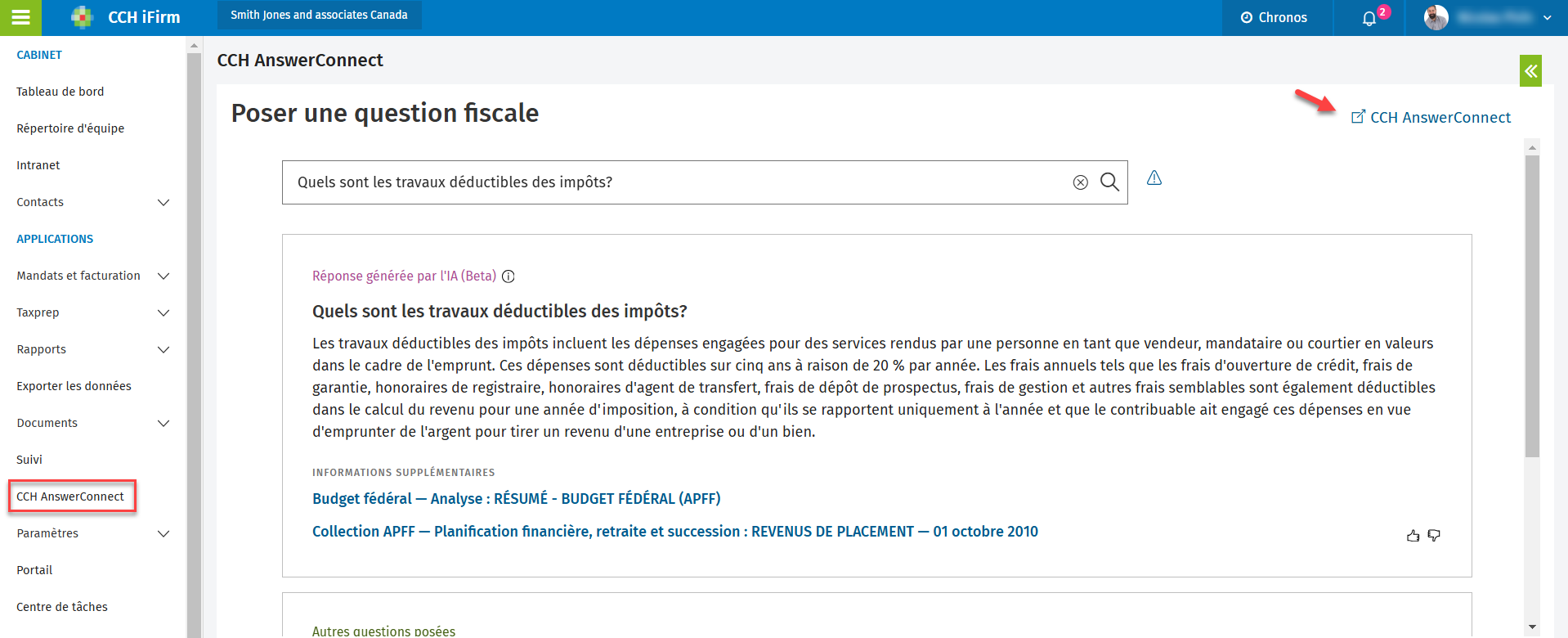Open Suivi in sidebar
The width and height of the screenshot is (1568, 638).
29,460
